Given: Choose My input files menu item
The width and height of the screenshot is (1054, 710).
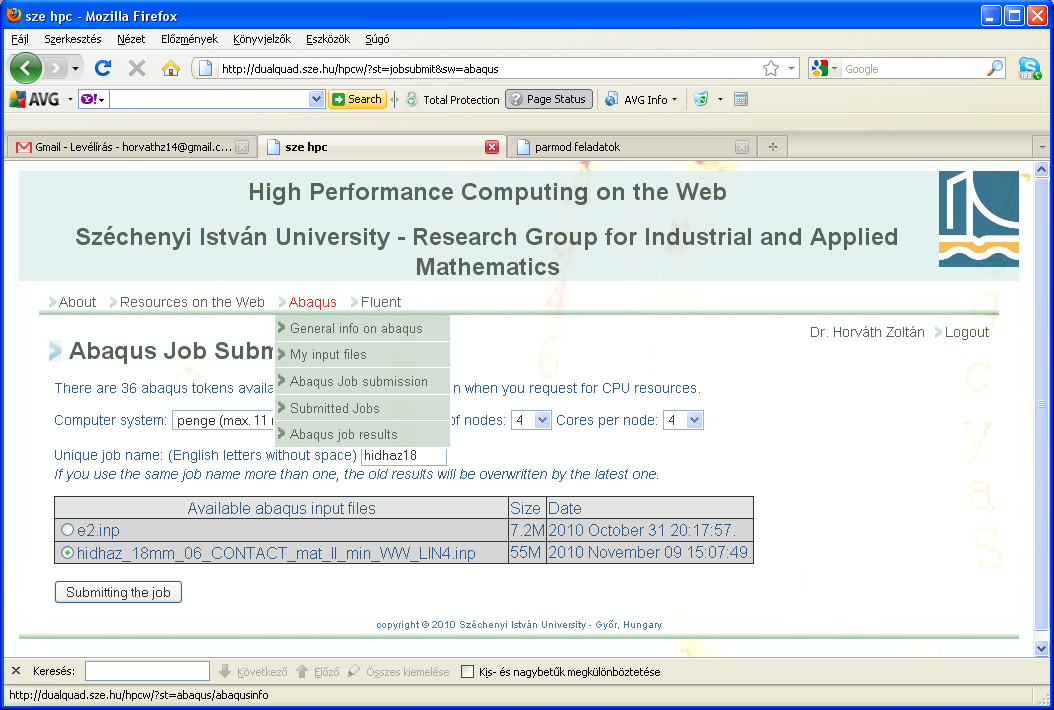Looking at the screenshot, I should (362, 354).
